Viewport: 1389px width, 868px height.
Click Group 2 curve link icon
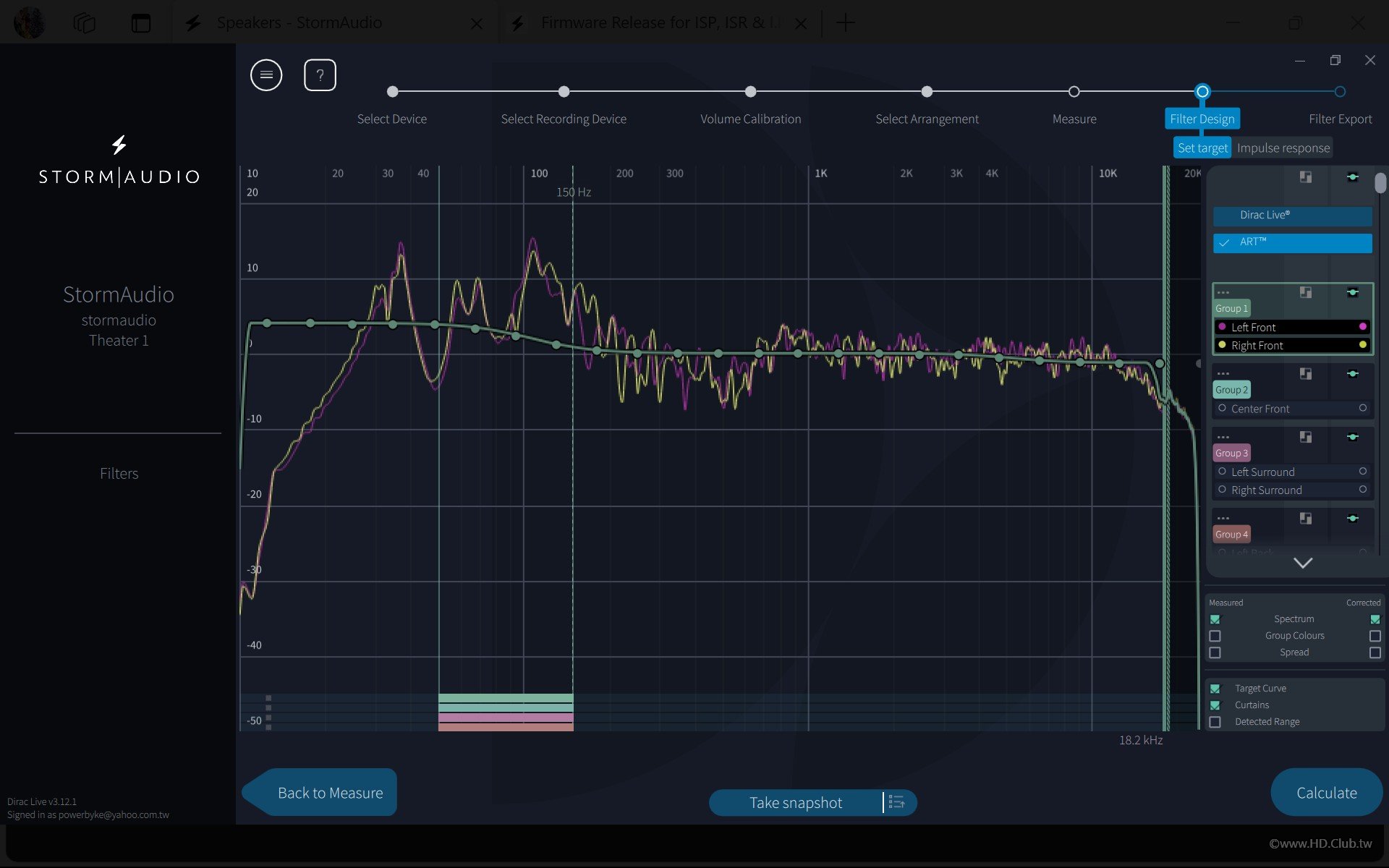[x=1305, y=373]
